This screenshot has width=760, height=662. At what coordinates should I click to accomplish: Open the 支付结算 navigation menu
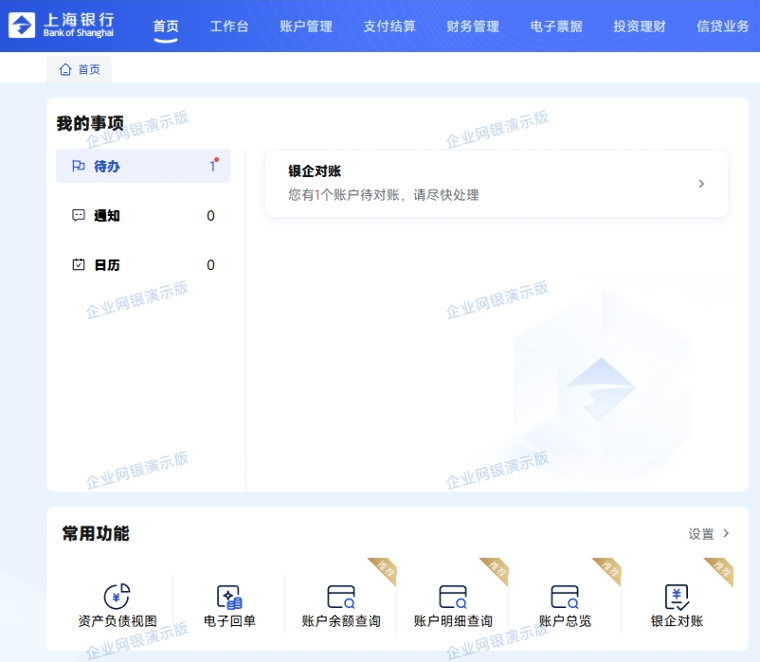[390, 26]
